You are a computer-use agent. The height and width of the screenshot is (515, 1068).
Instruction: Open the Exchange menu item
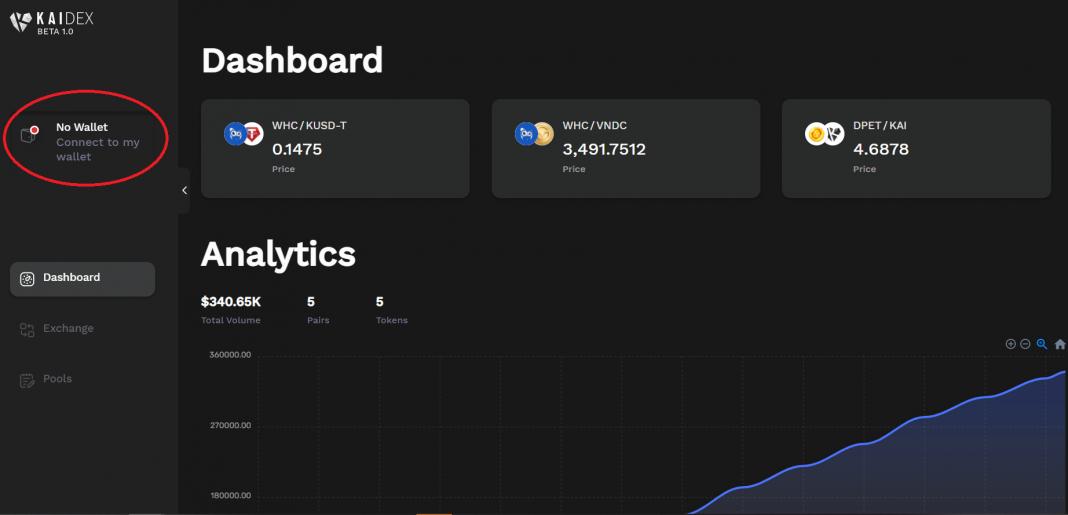tap(68, 328)
